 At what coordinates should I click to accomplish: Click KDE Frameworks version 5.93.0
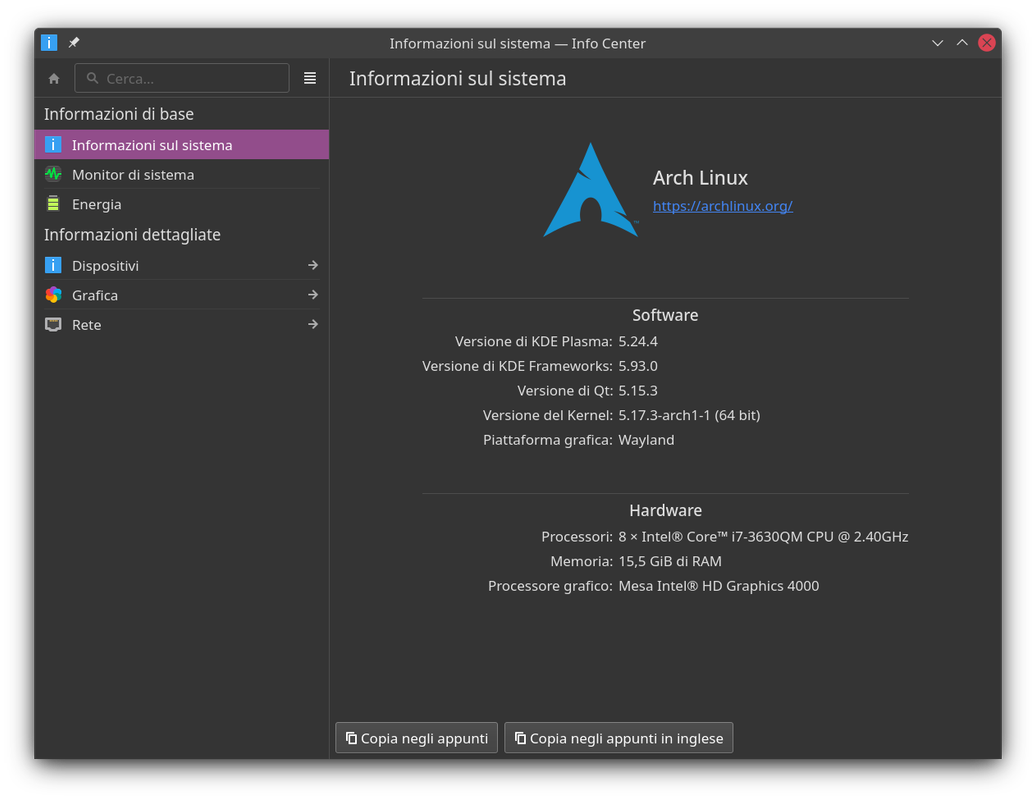coord(638,366)
